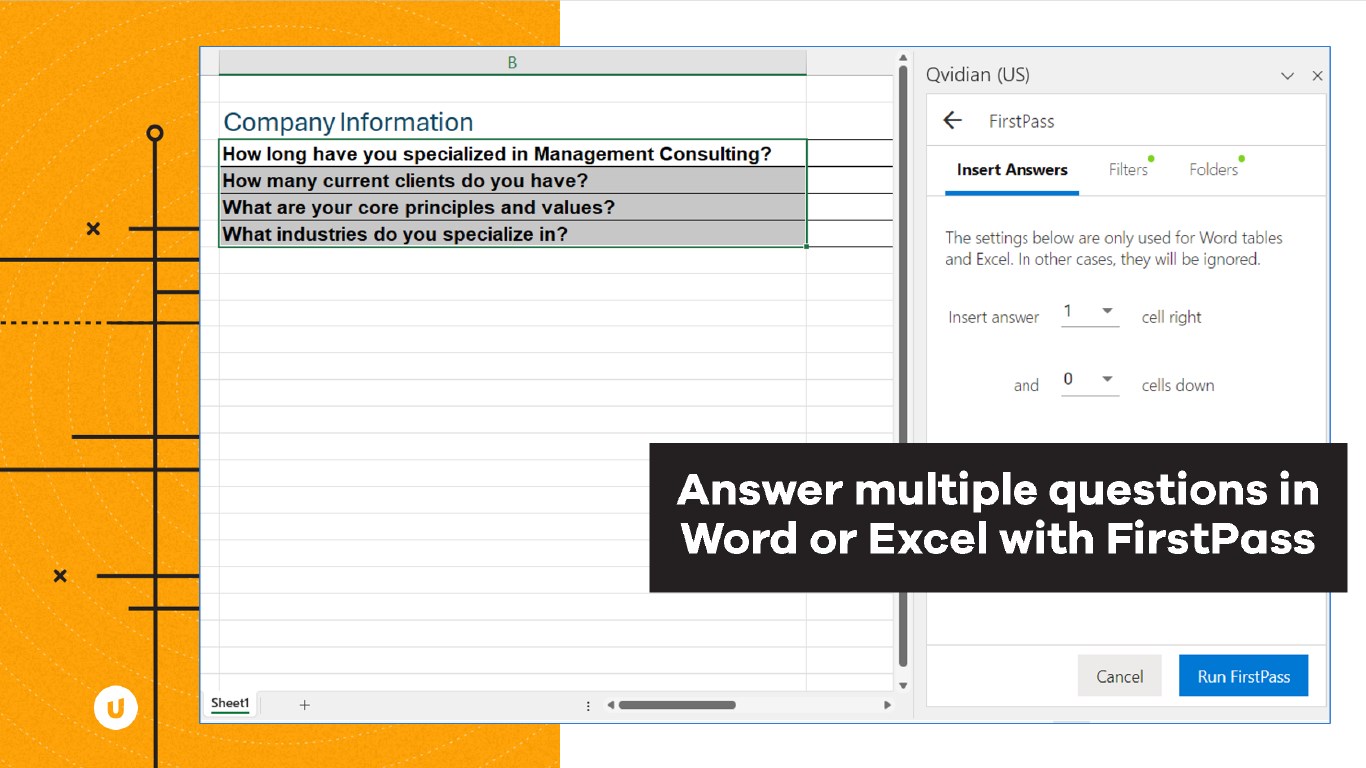Open the cell right count dropdown
The image size is (1366, 768).
(x=1089, y=312)
